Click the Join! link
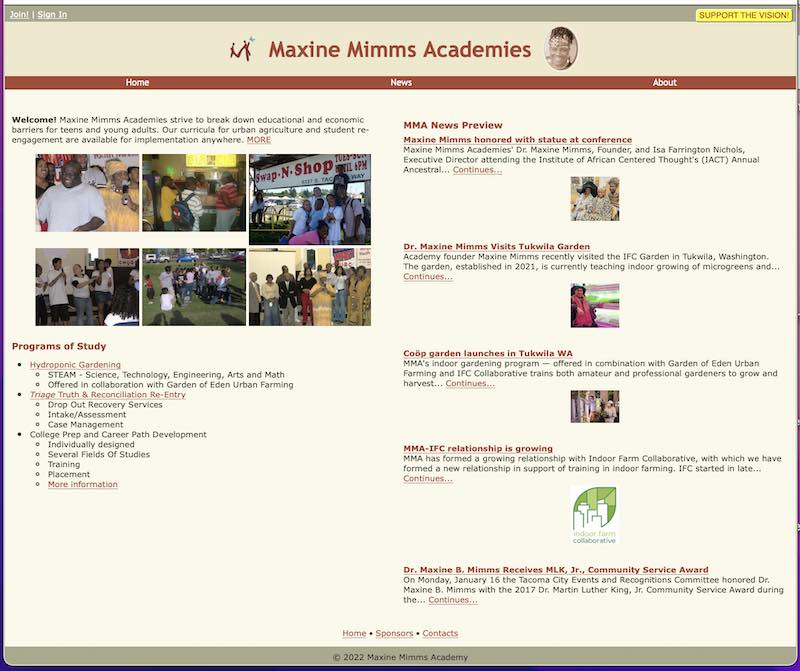The image size is (800, 671). (x=19, y=15)
